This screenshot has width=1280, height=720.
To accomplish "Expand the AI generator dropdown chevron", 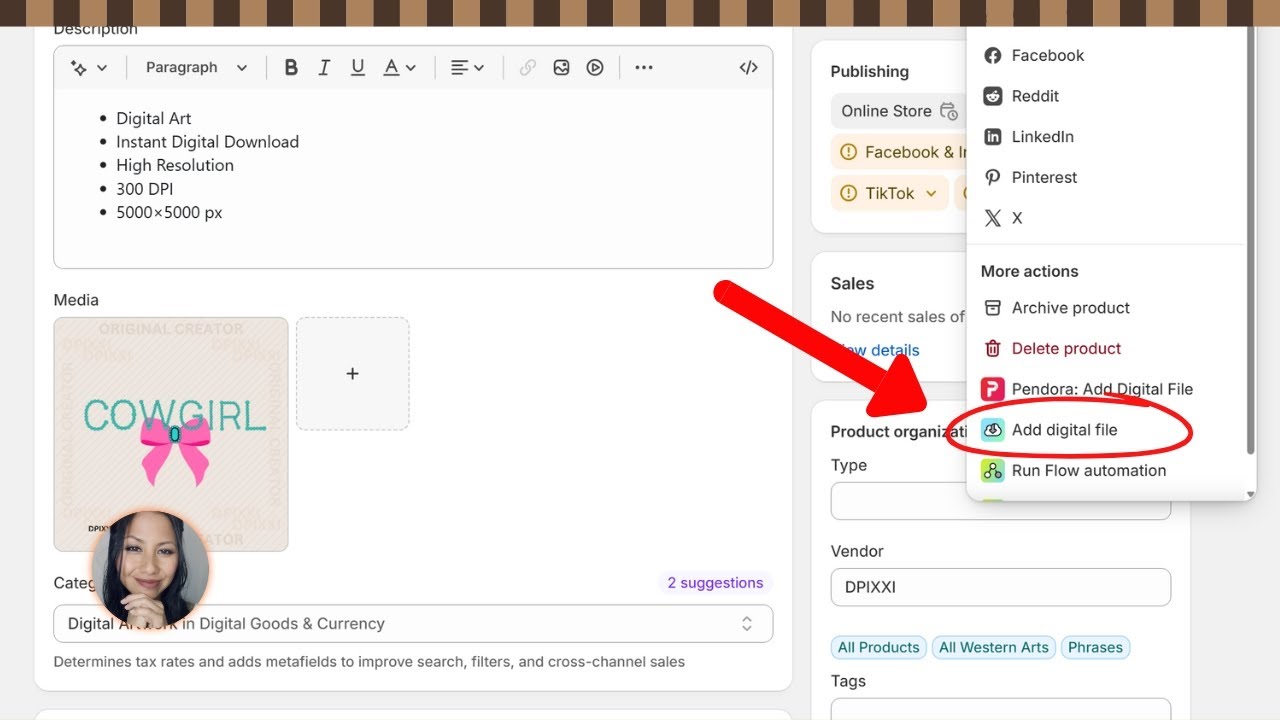I will (x=102, y=68).
